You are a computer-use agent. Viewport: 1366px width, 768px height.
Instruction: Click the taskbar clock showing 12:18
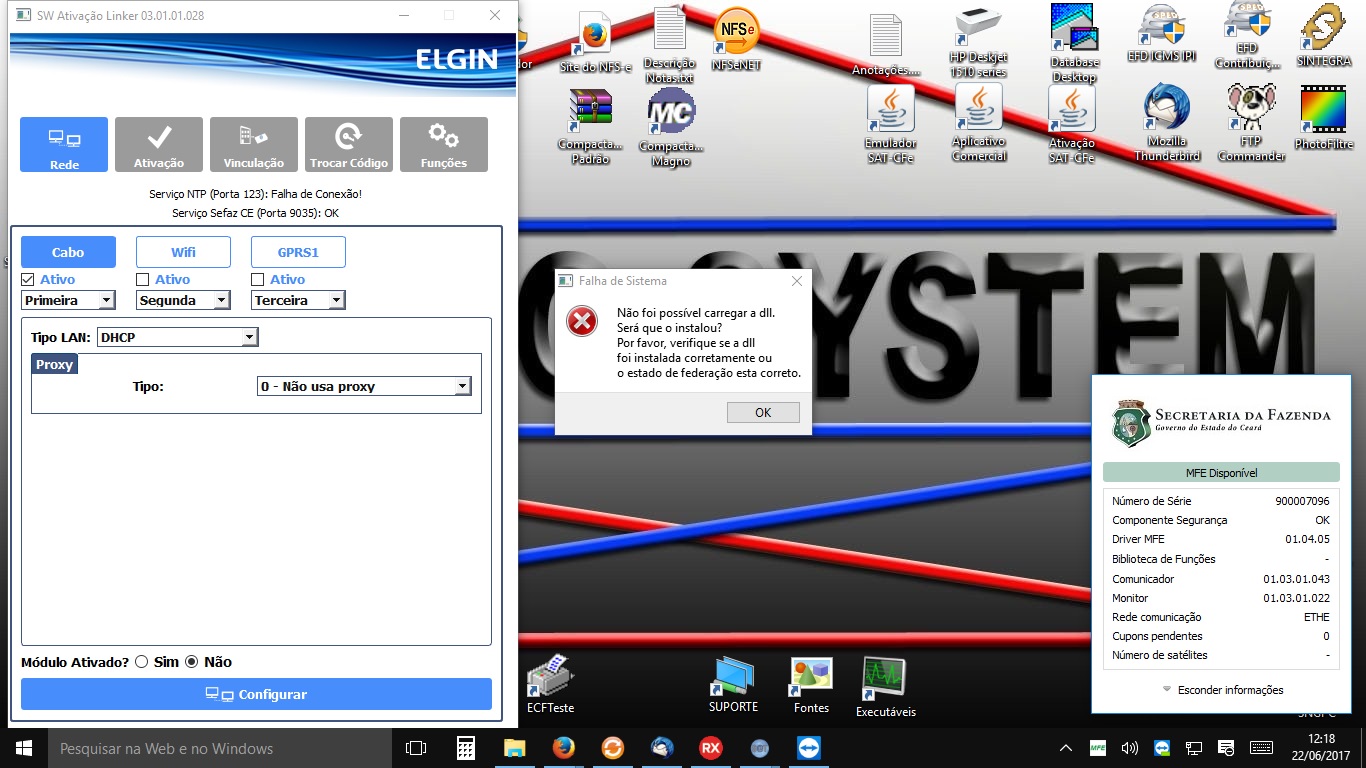[1319, 748]
